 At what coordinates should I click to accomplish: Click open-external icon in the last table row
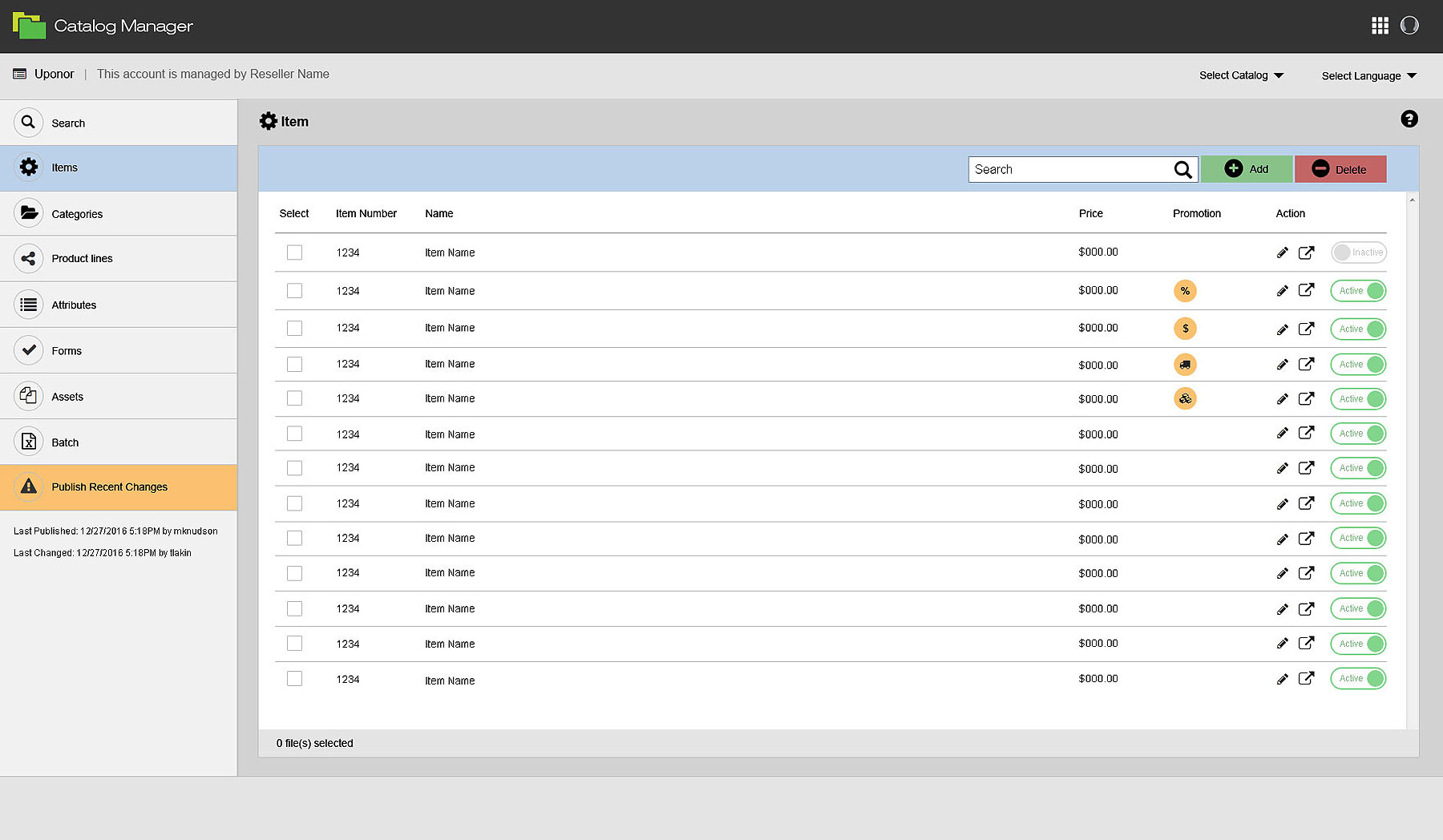[x=1306, y=678]
